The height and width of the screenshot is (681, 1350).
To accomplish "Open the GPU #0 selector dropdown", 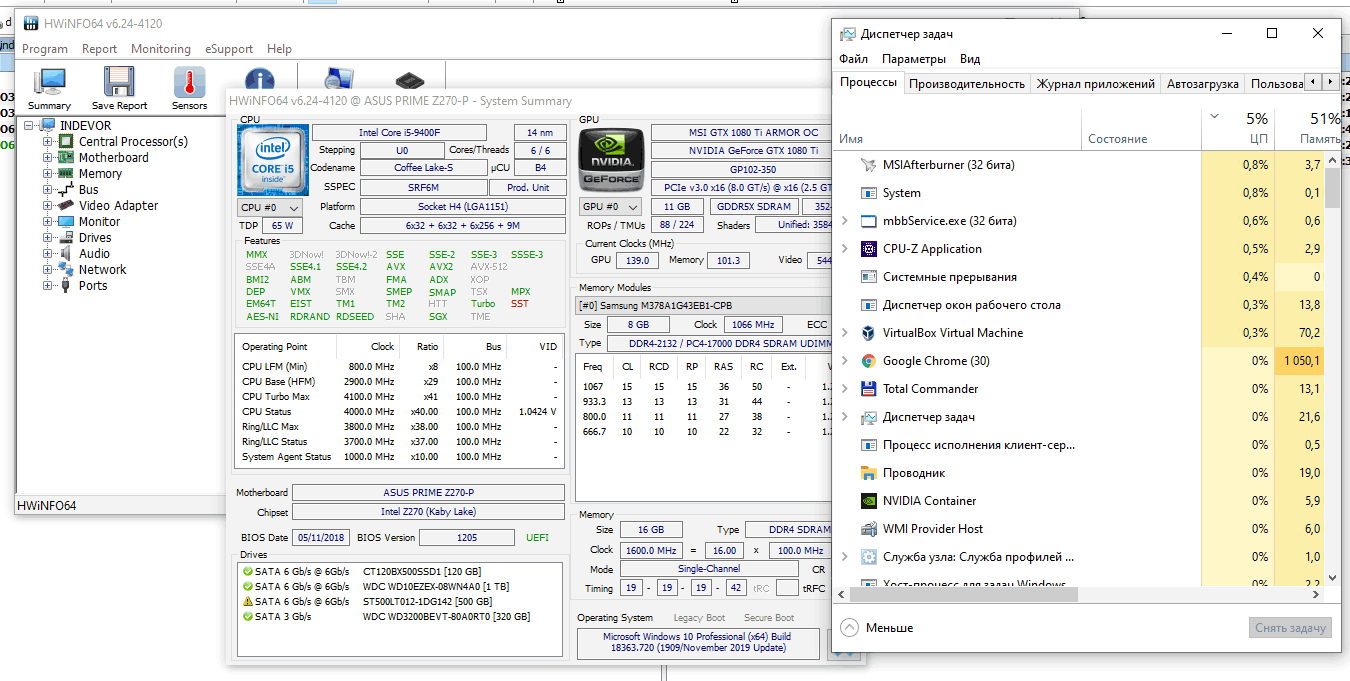I will coord(611,207).
